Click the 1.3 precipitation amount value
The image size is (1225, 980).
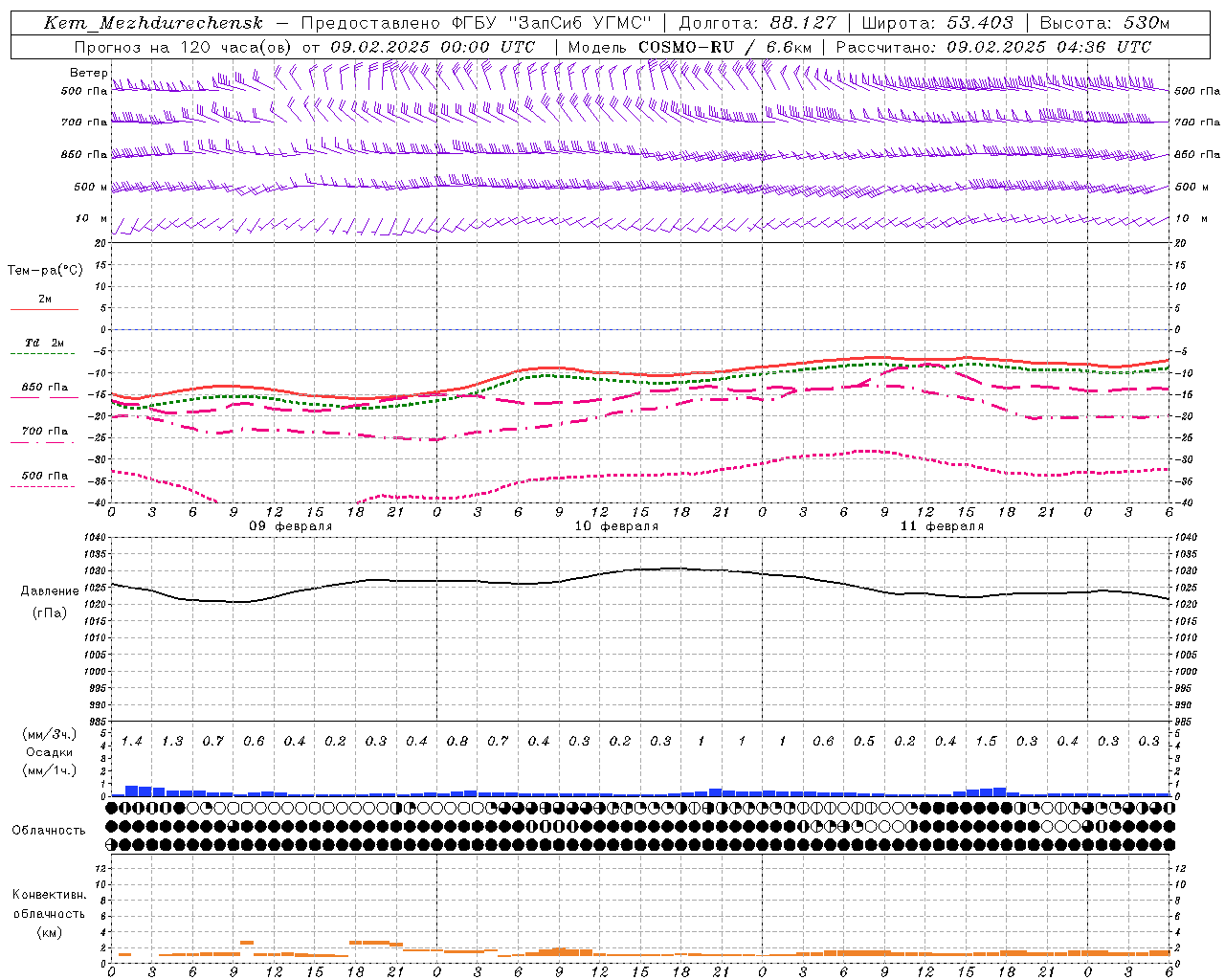[x=172, y=742]
